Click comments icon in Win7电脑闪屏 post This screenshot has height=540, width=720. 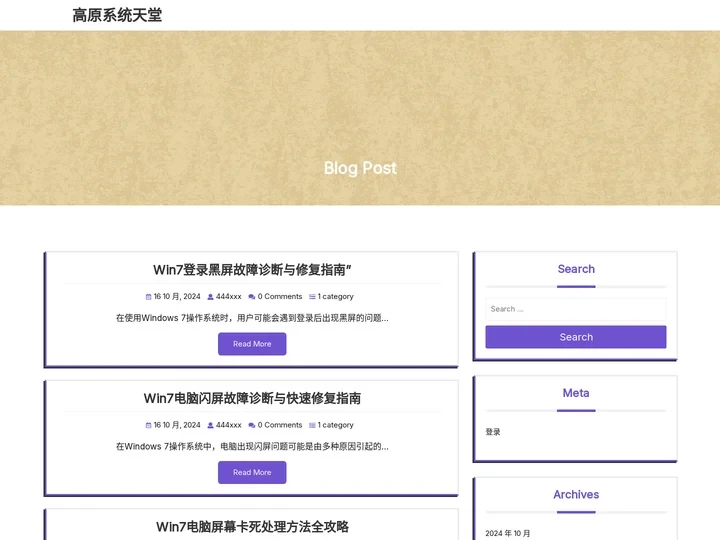(x=252, y=425)
